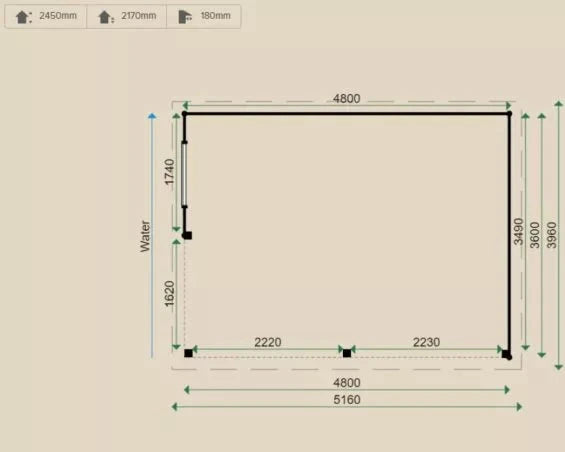Select the middle support post at front
565x452 pixels.
(x=347, y=354)
